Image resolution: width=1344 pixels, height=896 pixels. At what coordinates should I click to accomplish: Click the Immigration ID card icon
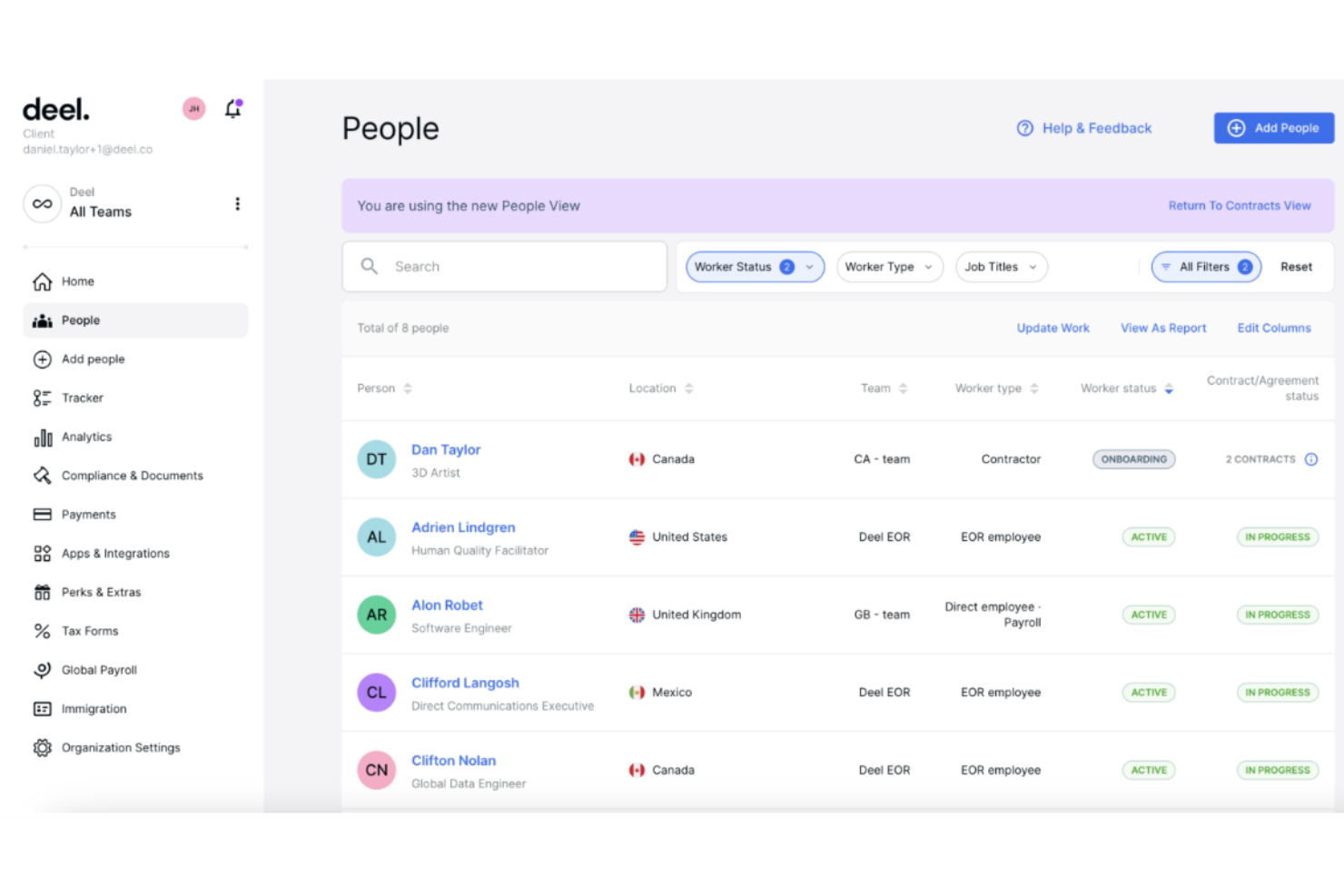coord(42,709)
